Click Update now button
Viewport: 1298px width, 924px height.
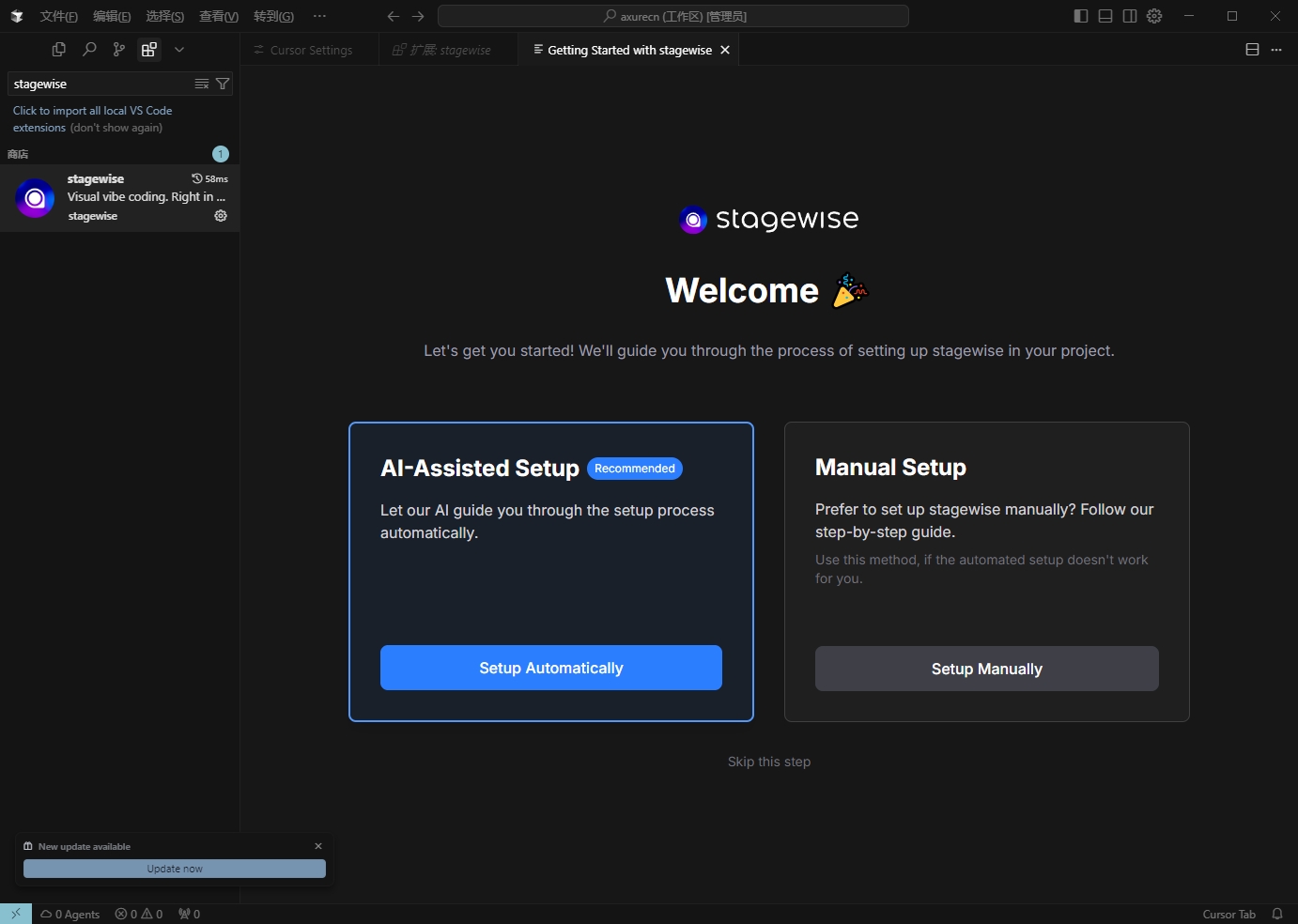[x=175, y=869]
